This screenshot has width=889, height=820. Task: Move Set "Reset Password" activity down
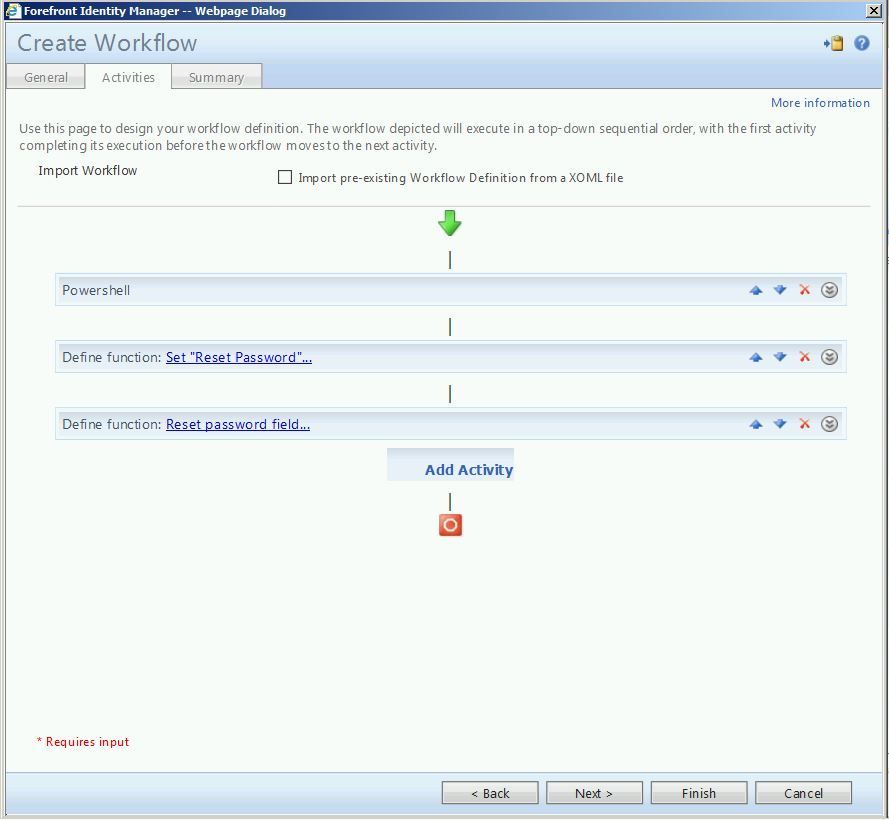(780, 357)
